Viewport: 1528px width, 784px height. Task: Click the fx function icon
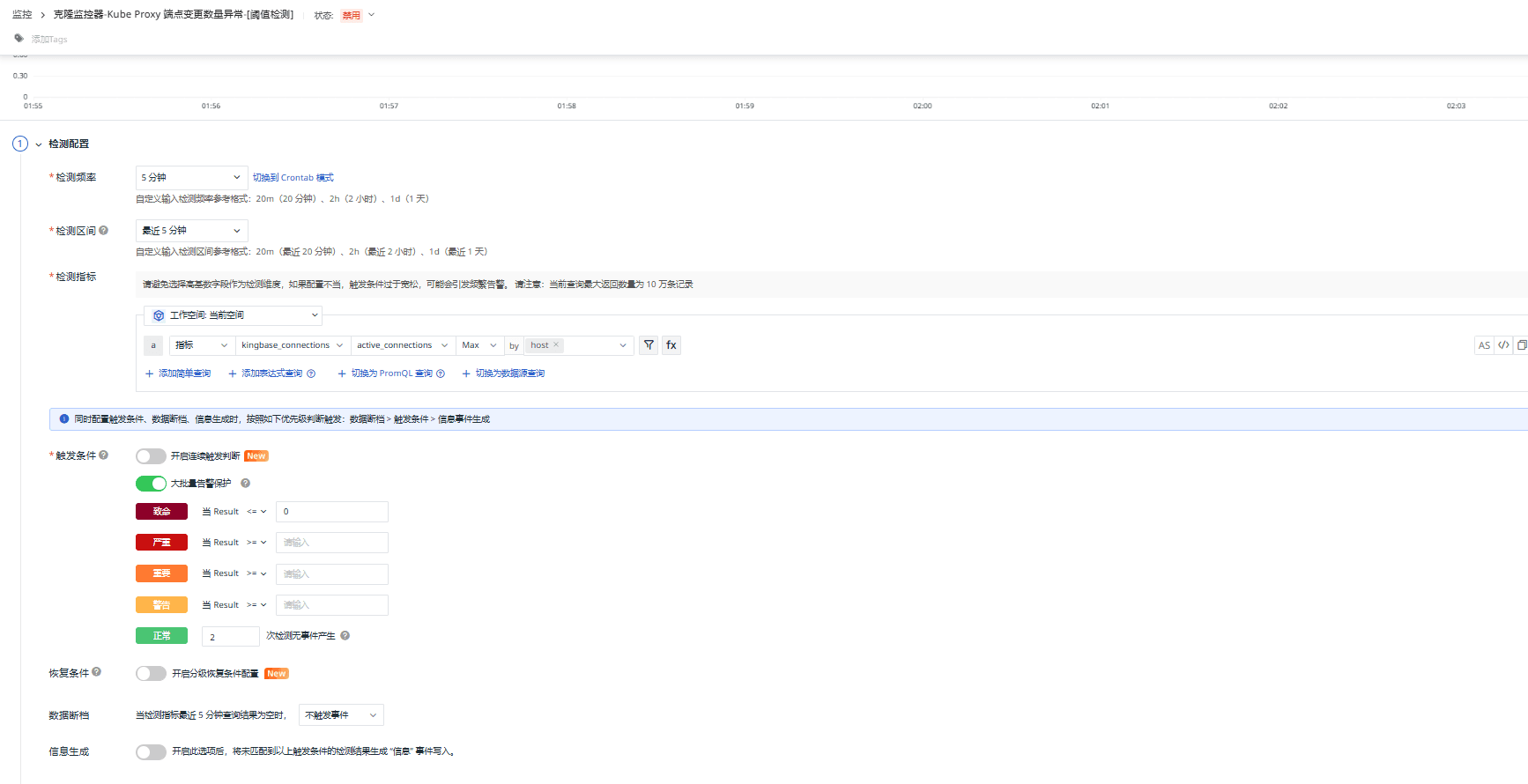(671, 345)
